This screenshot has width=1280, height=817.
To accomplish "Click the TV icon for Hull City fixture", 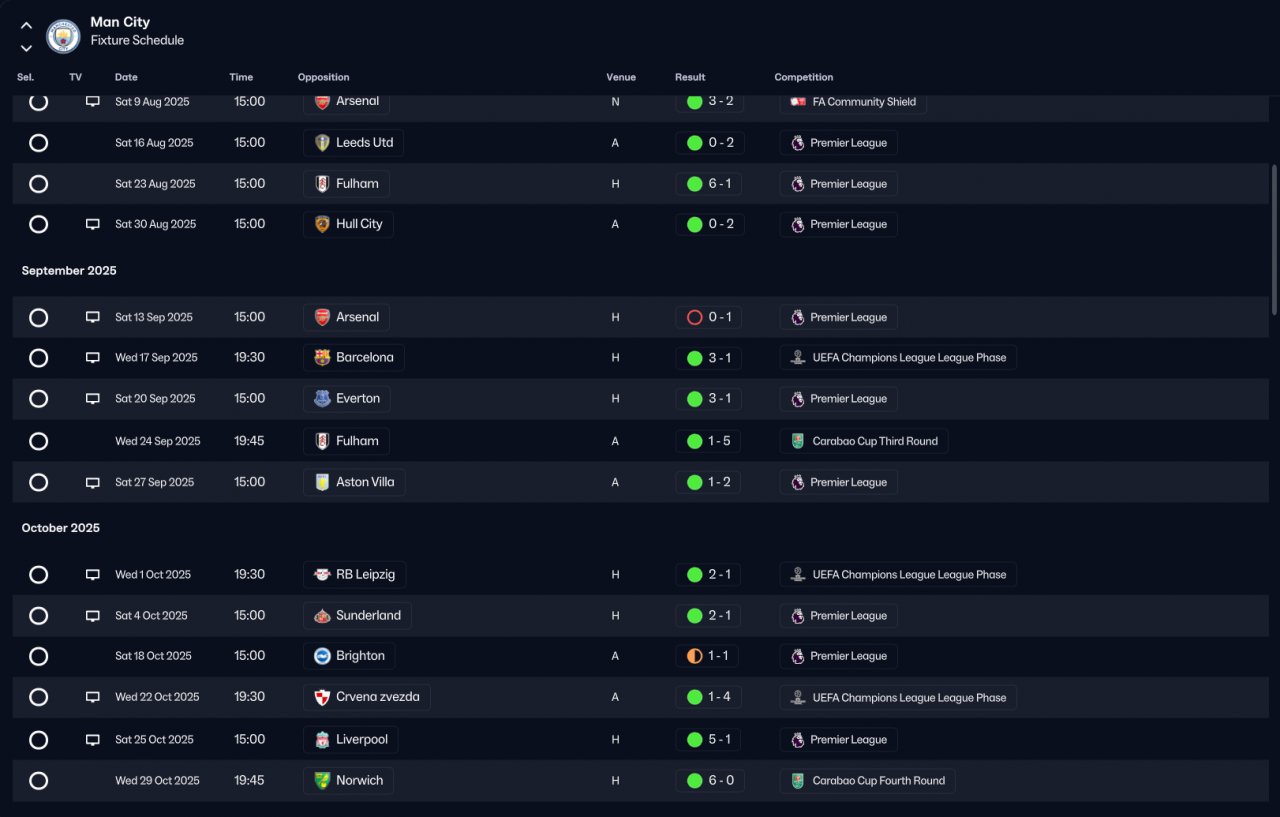I will 93,224.
